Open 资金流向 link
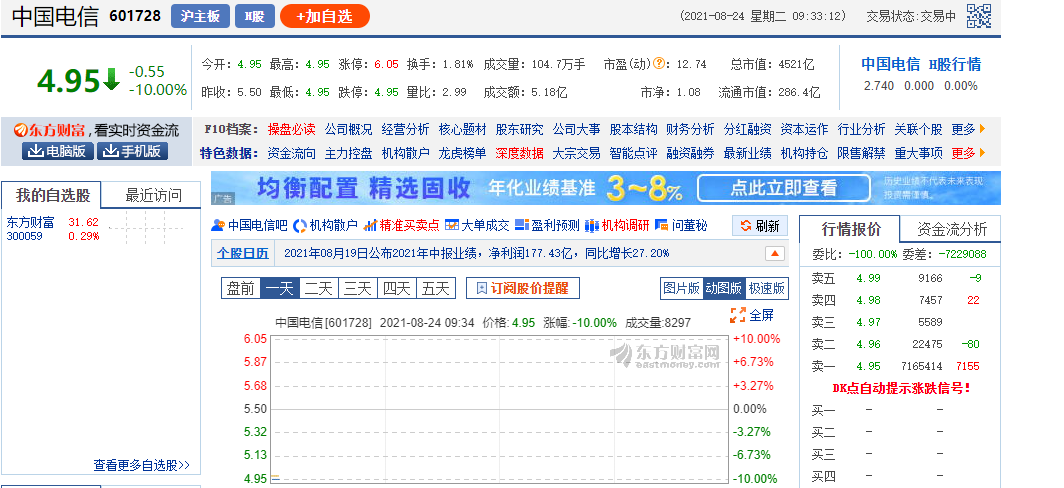Screen dimensions: 1064x488 [x=291, y=153]
